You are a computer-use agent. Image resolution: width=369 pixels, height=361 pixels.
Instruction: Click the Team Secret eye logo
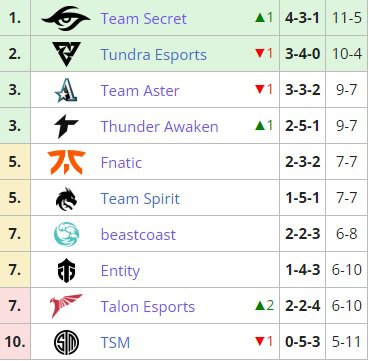pyautogui.click(x=66, y=18)
